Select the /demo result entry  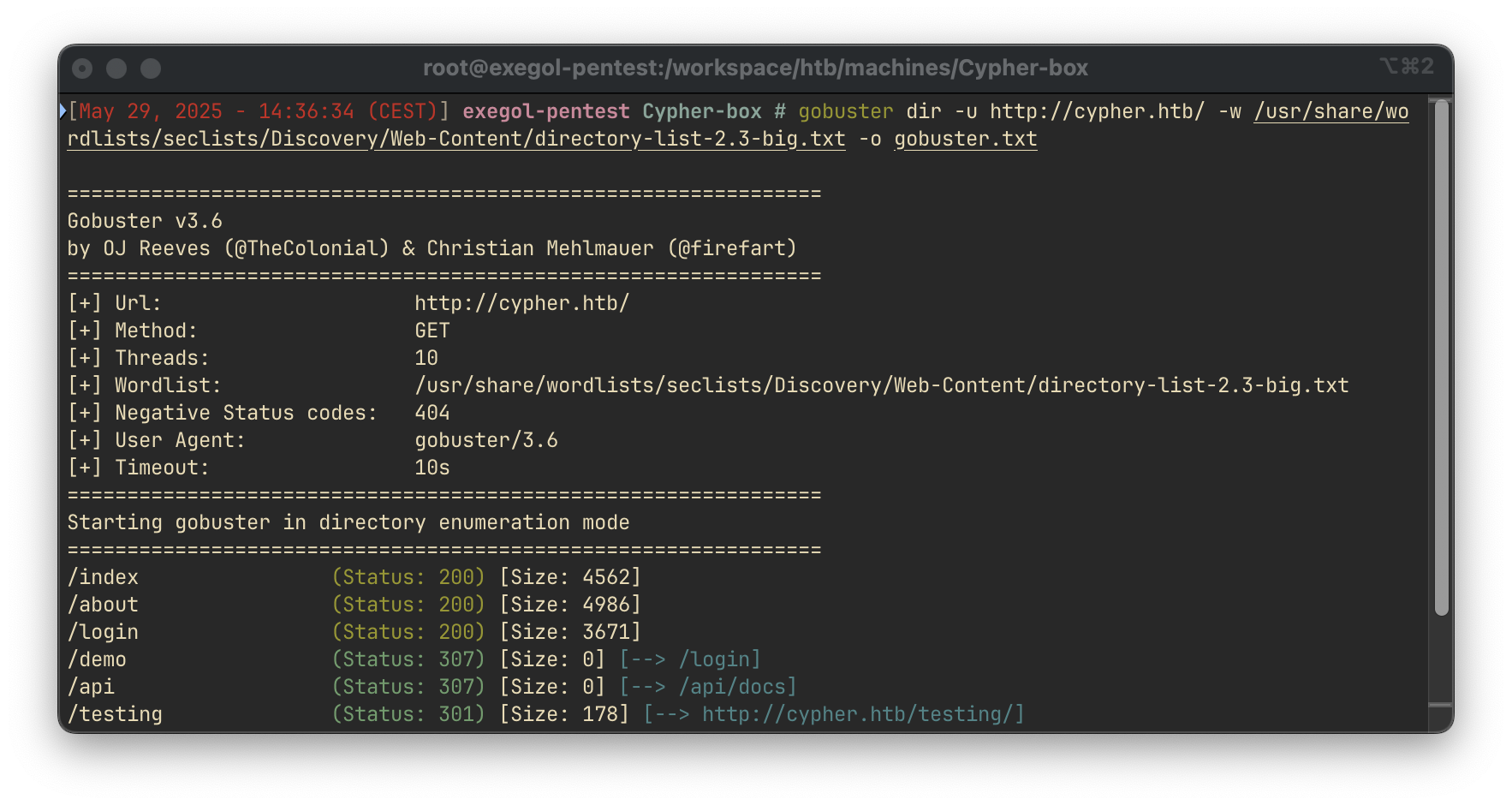(x=97, y=659)
